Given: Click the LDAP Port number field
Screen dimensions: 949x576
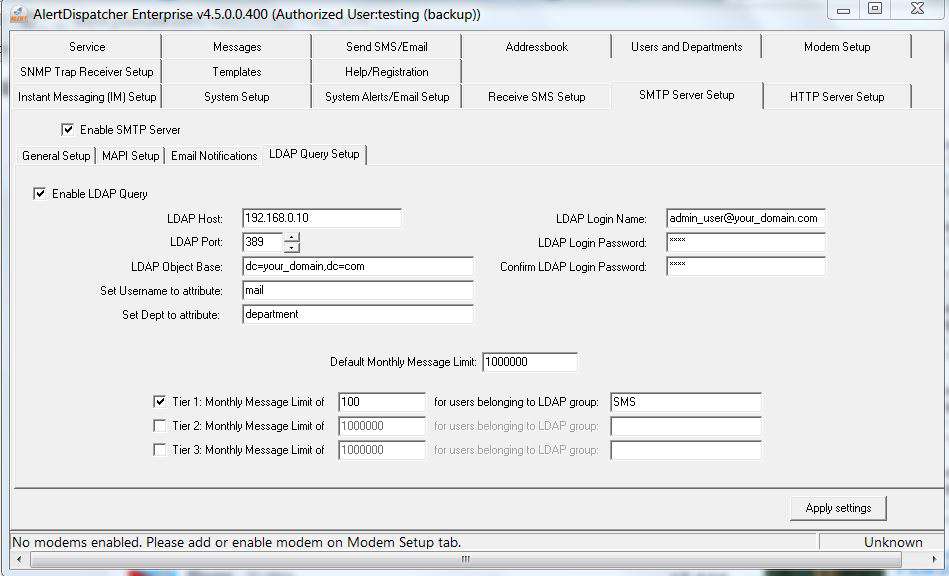Looking at the screenshot, I should click(x=262, y=242).
